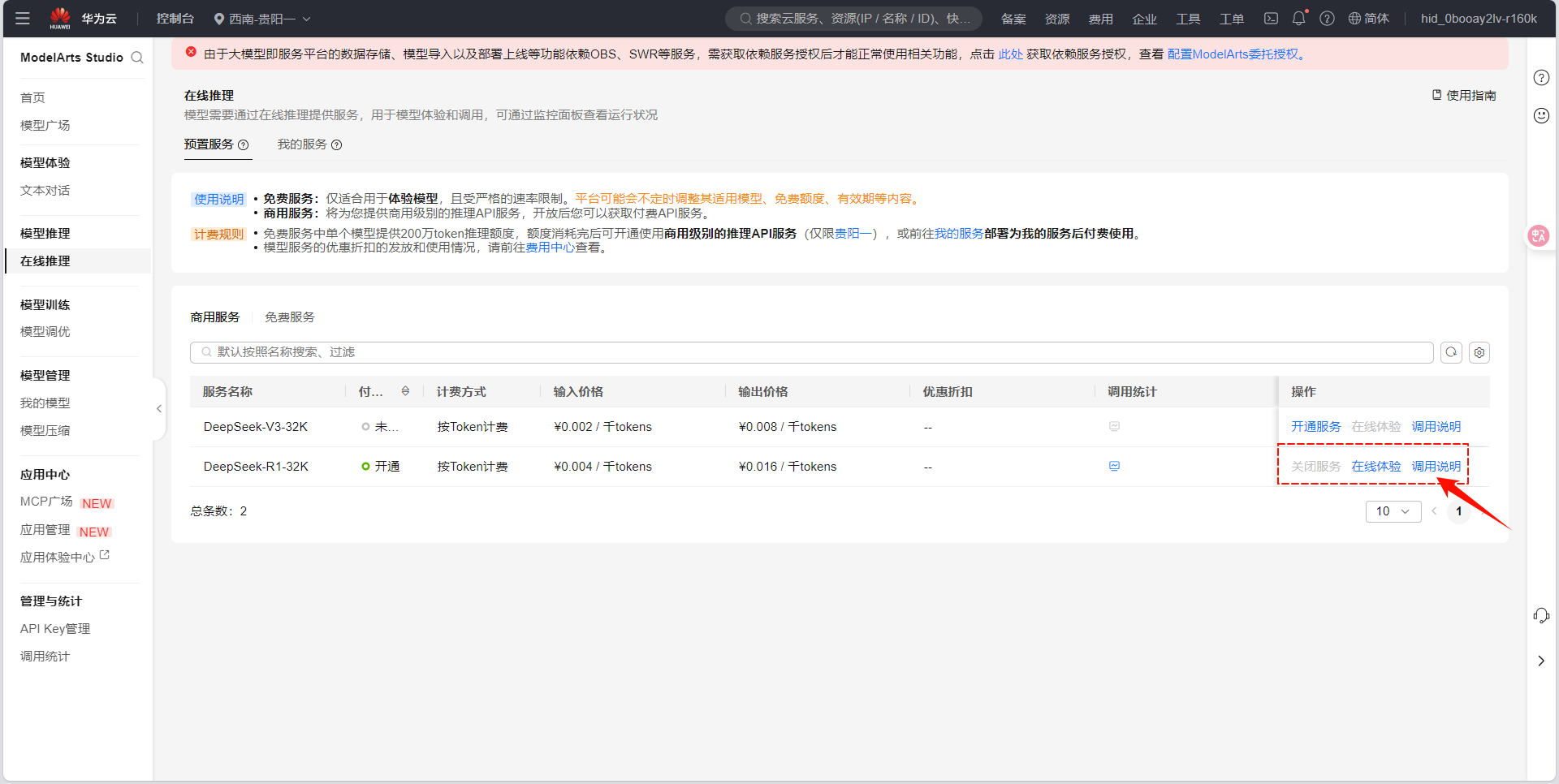
Task: Open the 资源 top menu
Action: 1057,18
